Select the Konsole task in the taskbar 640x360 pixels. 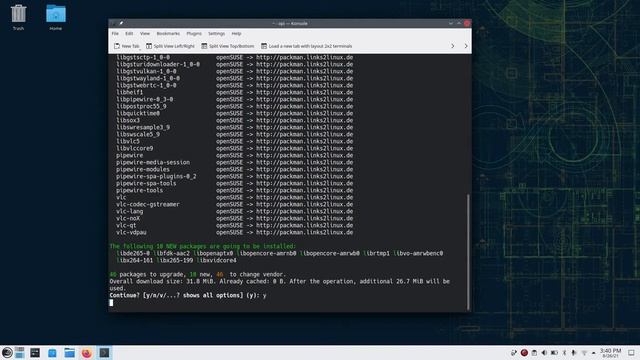pos(104,353)
